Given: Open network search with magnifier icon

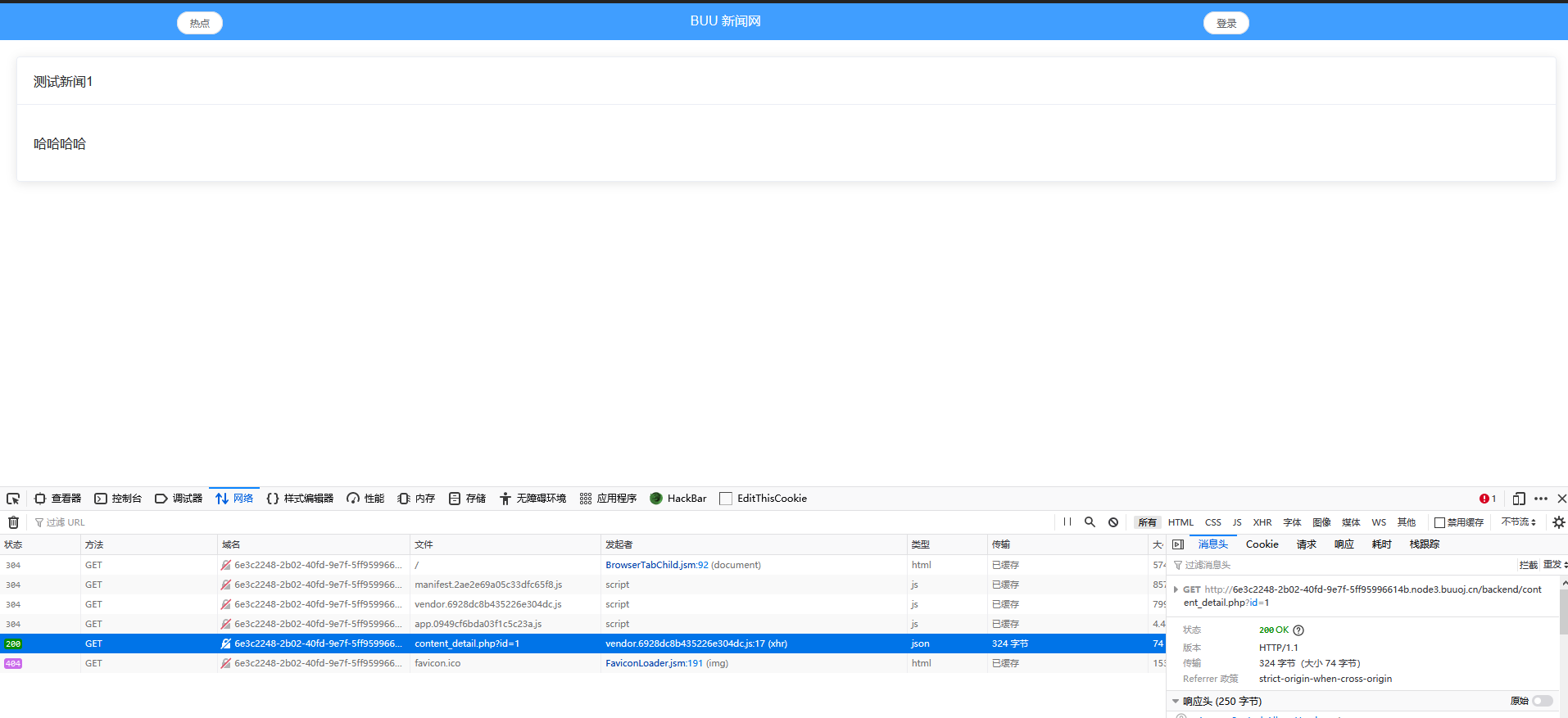Looking at the screenshot, I should point(1090,522).
